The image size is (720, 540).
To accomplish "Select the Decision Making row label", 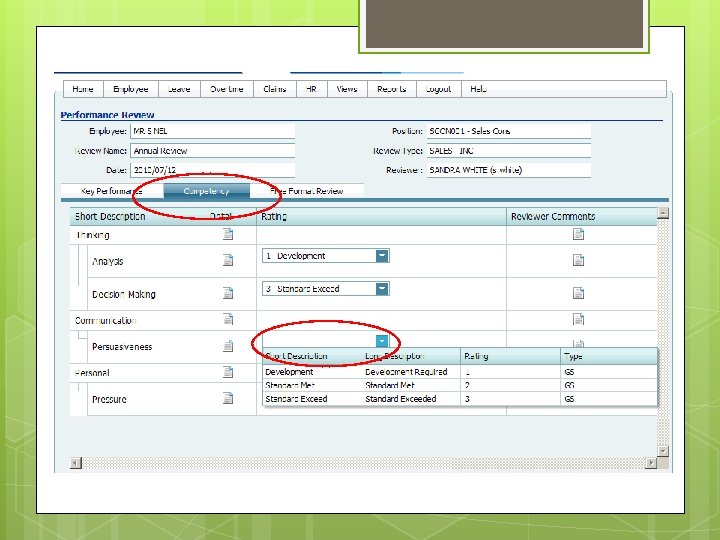I will click(124, 294).
